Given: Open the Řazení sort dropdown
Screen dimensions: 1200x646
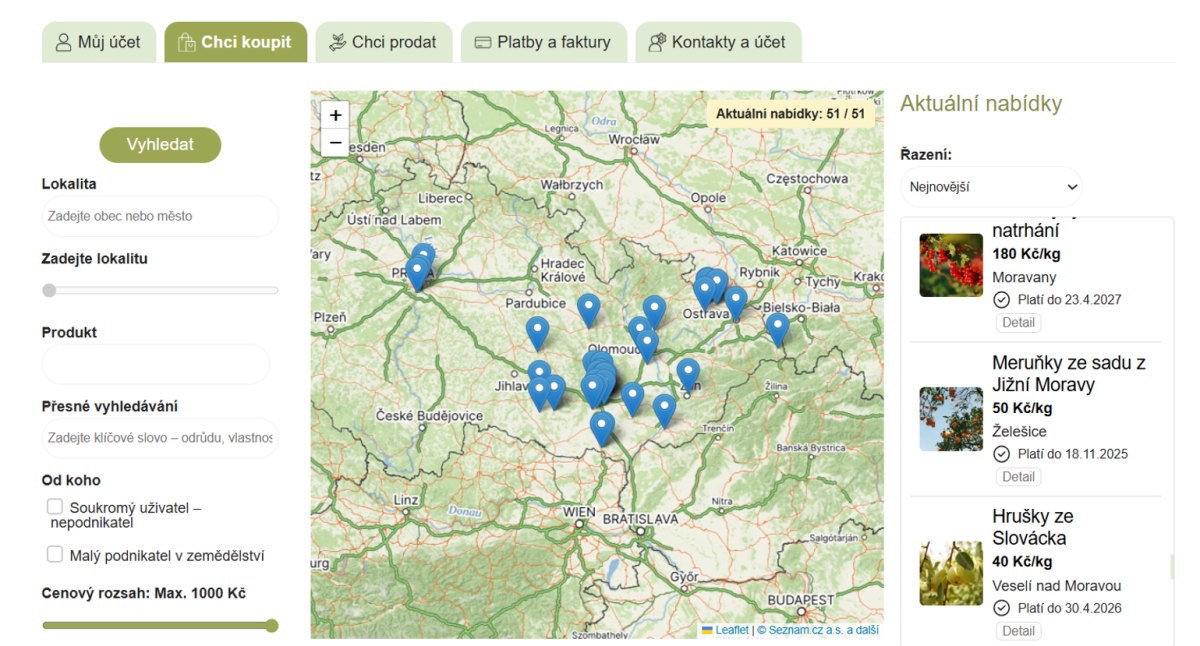Looking at the screenshot, I should [x=991, y=187].
